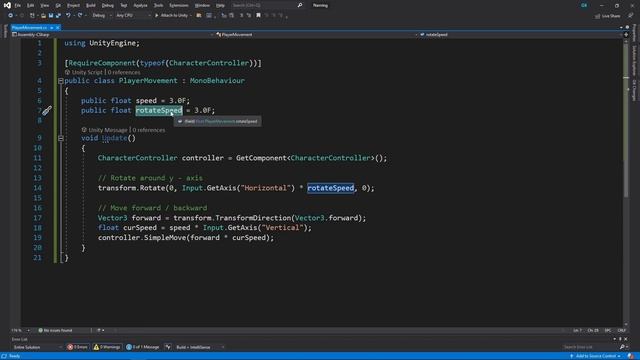Click the Open File folder icon
Screen dimensions: 640x360
43,16
